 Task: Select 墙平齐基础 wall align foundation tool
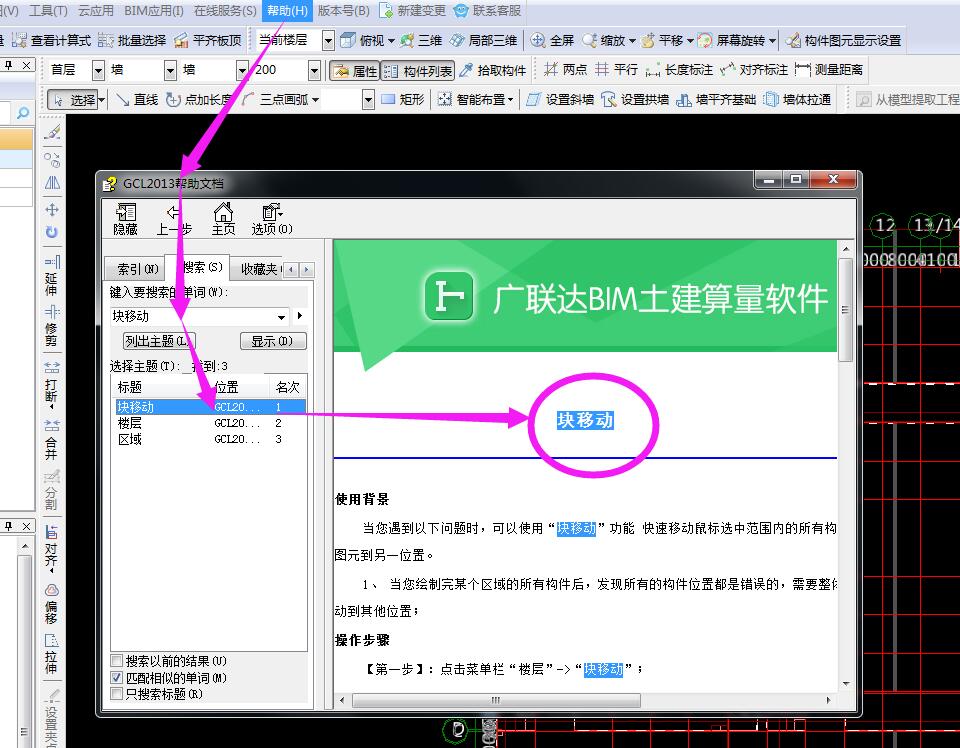click(716, 99)
